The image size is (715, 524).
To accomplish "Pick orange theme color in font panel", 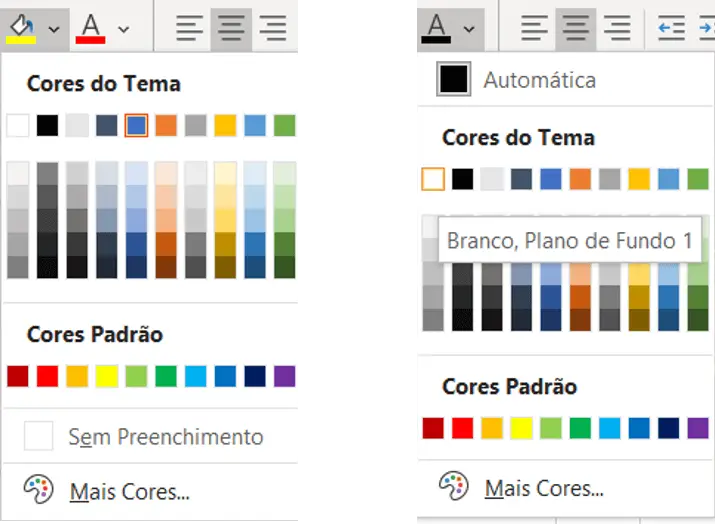I will pos(580,179).
